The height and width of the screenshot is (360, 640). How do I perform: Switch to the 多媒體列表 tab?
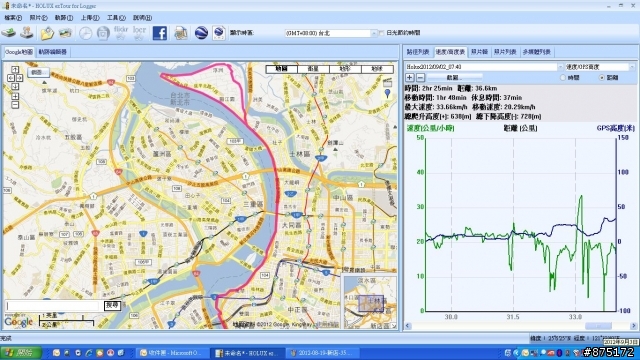(x=536, y=52)
